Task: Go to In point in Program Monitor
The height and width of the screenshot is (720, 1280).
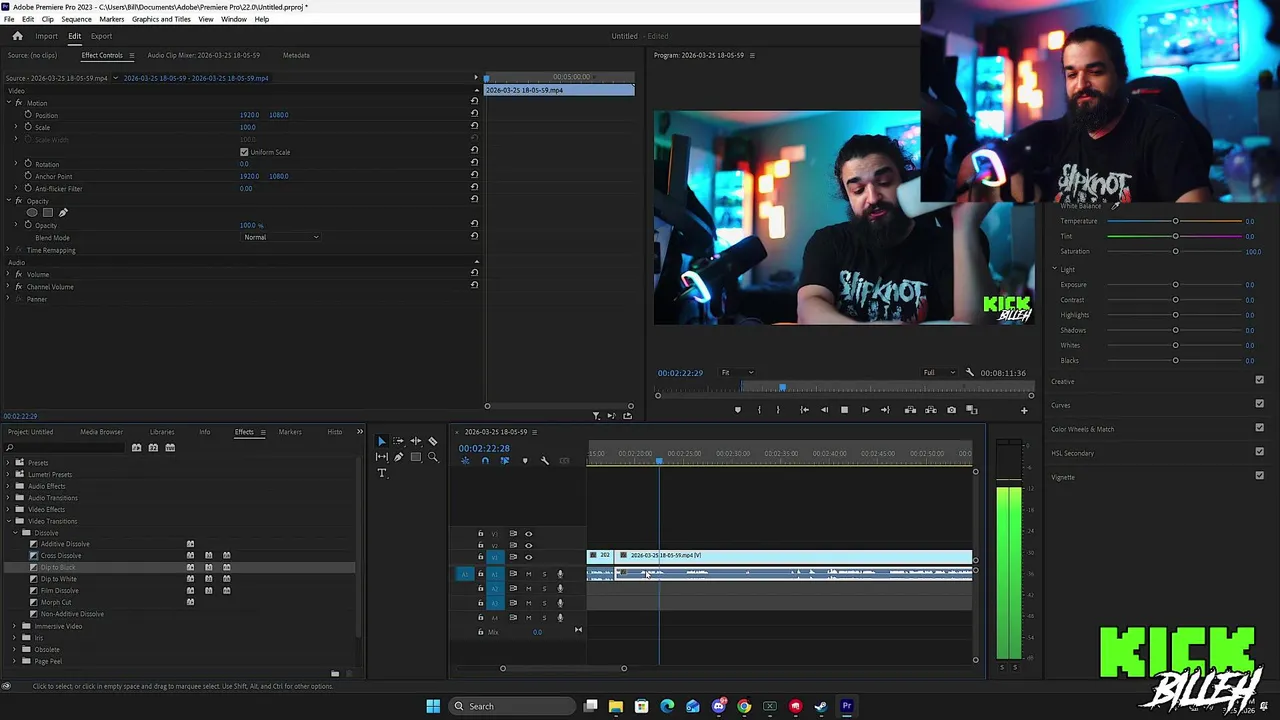Action: click(x=804, y=410)
